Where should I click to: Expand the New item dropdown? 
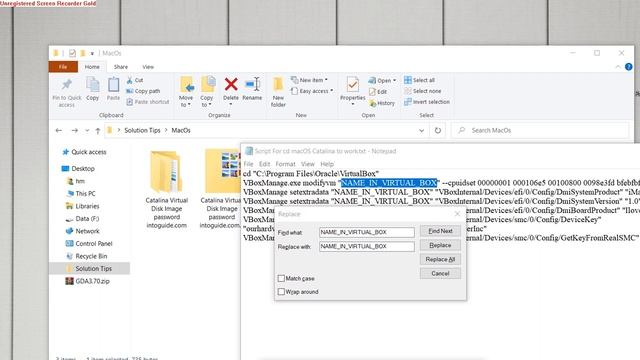click(x=326, y=80)
